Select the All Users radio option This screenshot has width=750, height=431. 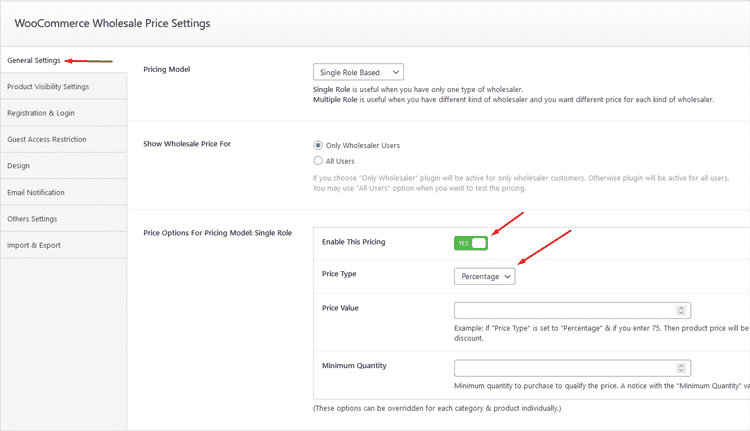pyautogui.click(x=318, y=161)
